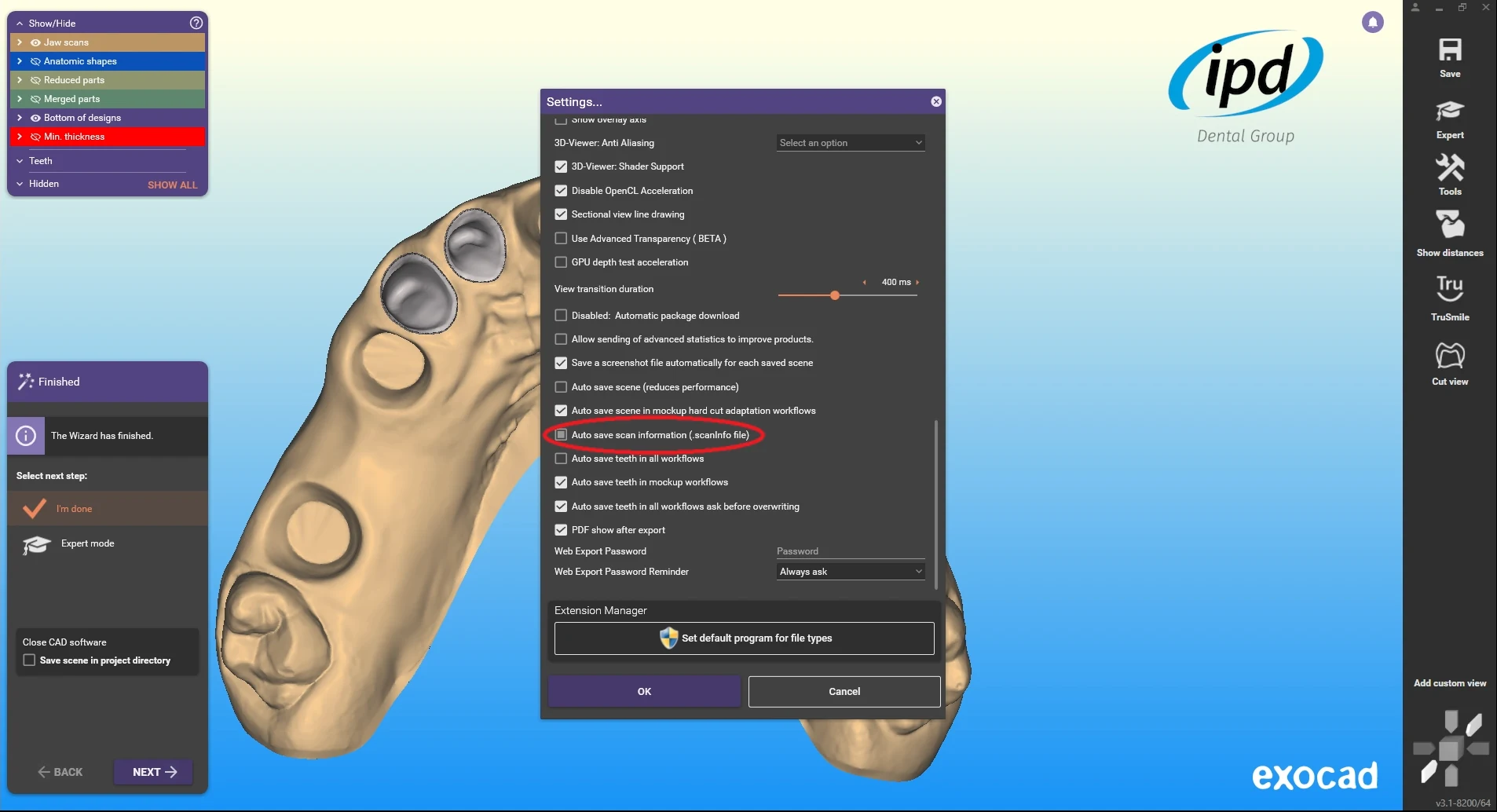Click the purple notification bell icon
The height and width of the screenshot is (812, 1497).
pos(1372,22)
